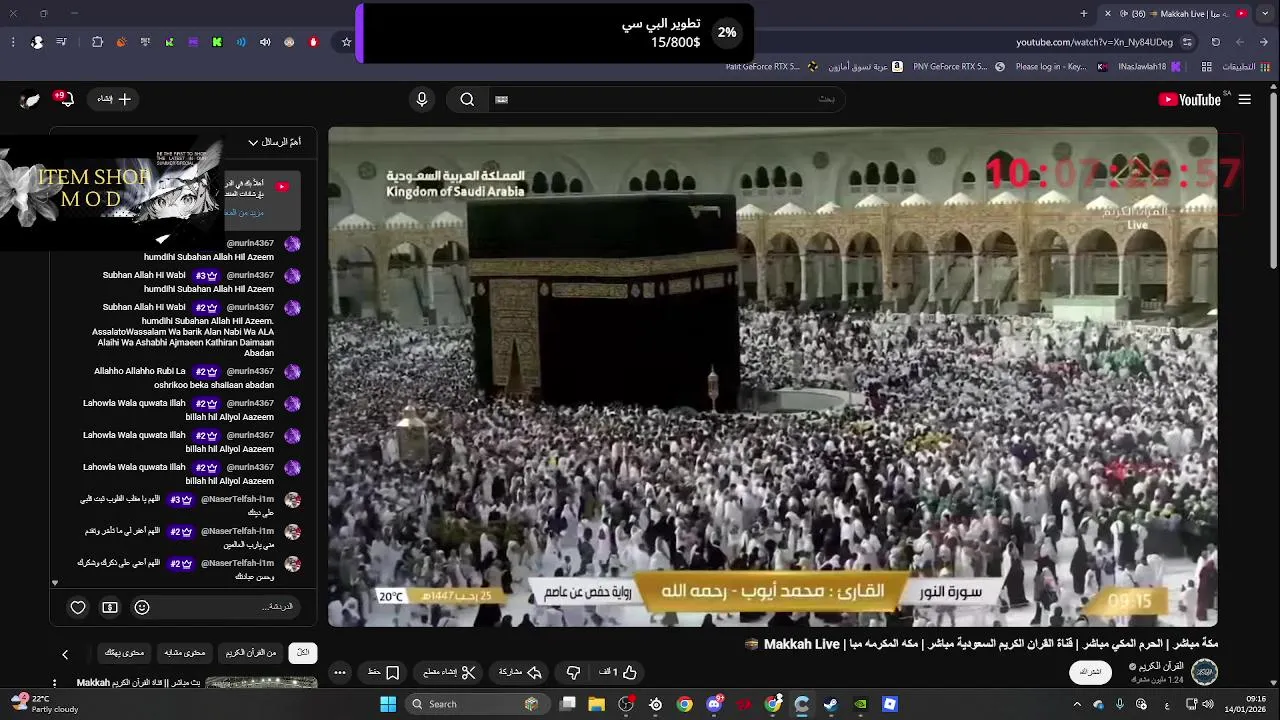Open the YouTube hamburger guide menu
The width and height of the screenshot is (1280, 720).
tap(1244, 99)
